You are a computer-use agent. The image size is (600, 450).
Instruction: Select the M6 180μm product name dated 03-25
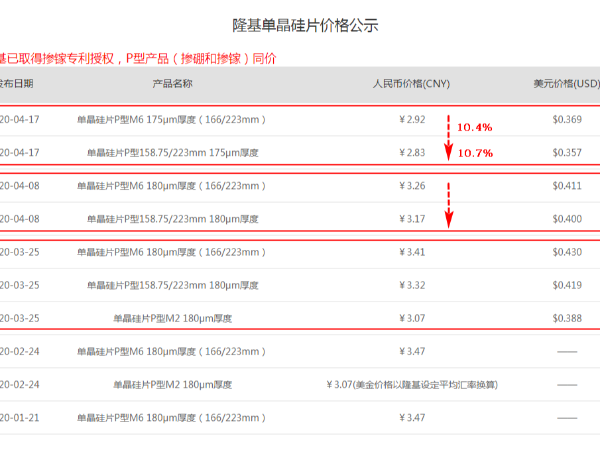pyautogui.click(x=171, y=252)
